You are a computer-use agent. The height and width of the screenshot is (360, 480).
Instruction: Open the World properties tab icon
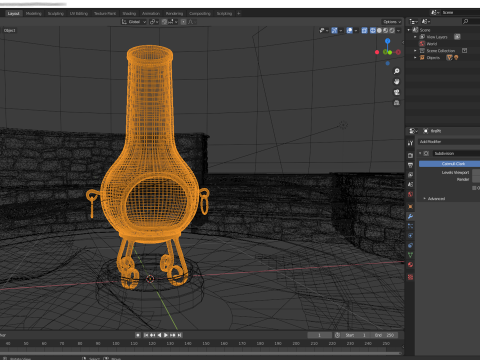[x=410, y=194]
